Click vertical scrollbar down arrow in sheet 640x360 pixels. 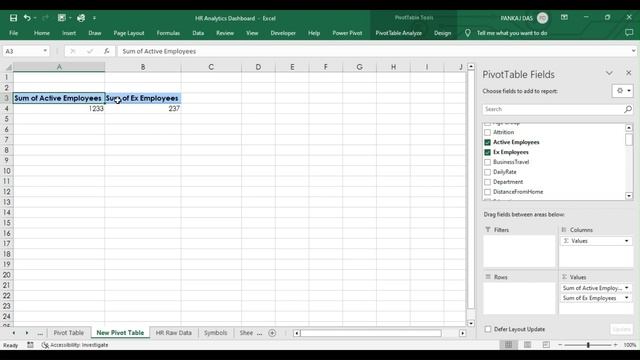(471, 323)
